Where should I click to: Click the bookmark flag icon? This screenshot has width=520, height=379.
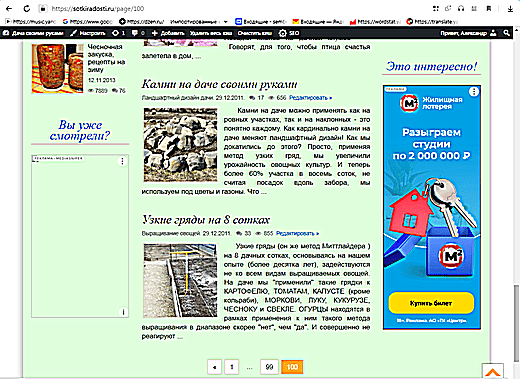[489, 9]
